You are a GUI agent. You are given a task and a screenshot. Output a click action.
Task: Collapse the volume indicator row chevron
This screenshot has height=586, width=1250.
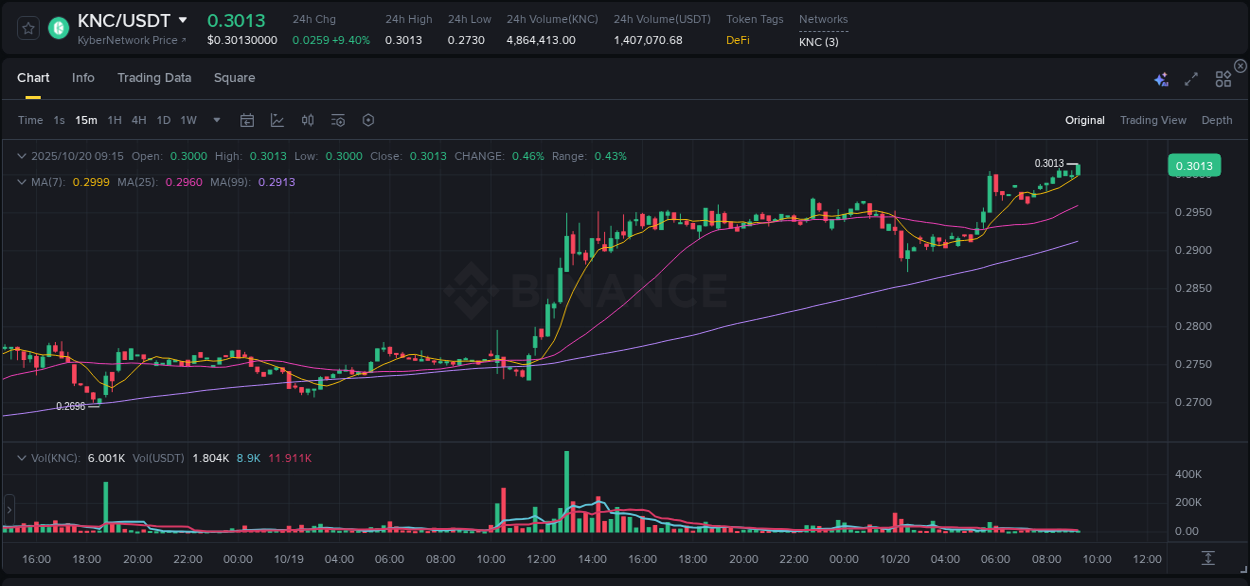[22, 457]
